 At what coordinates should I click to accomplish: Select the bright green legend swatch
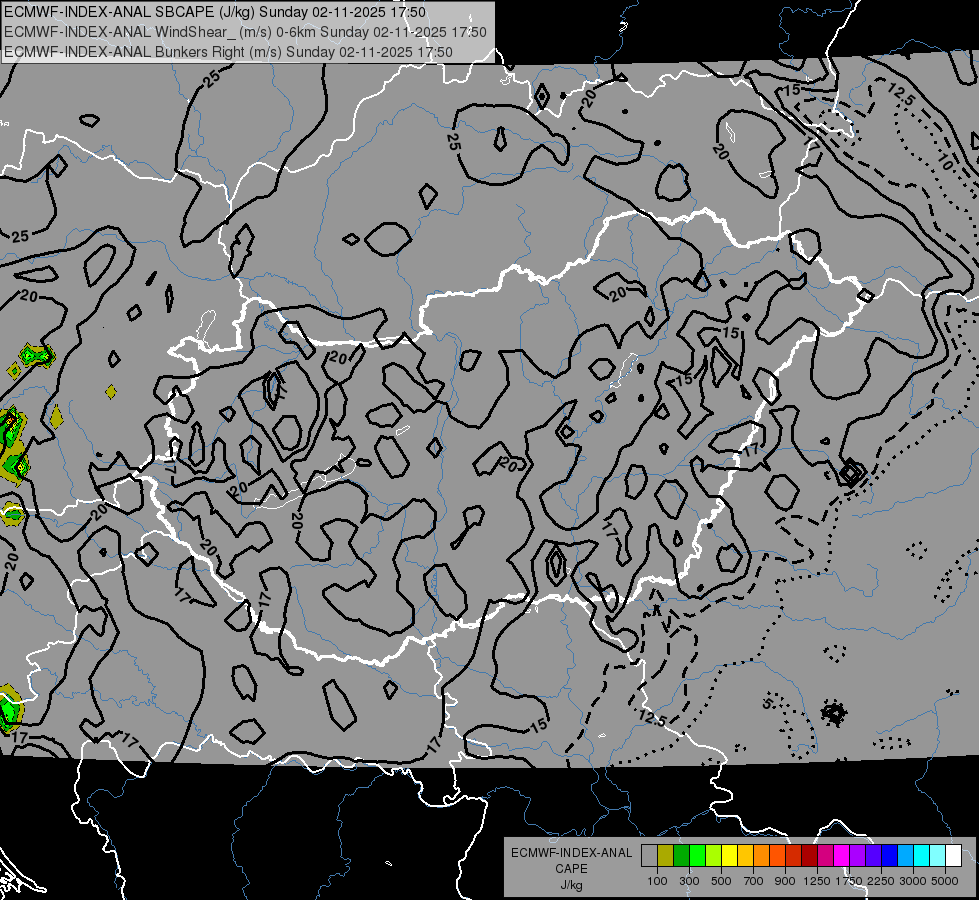[697, 856]
